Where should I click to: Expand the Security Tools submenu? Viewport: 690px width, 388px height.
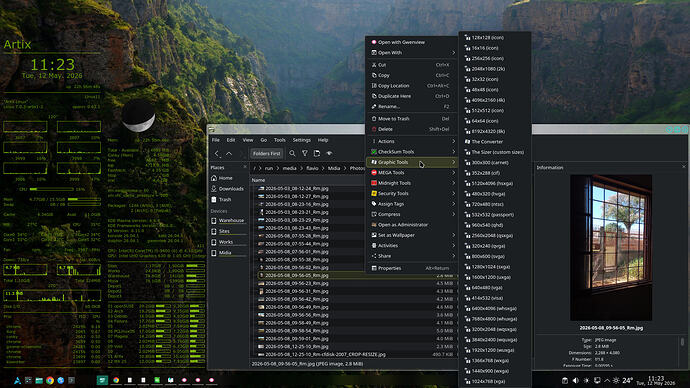pyautogui.click(x=412, y=194)
